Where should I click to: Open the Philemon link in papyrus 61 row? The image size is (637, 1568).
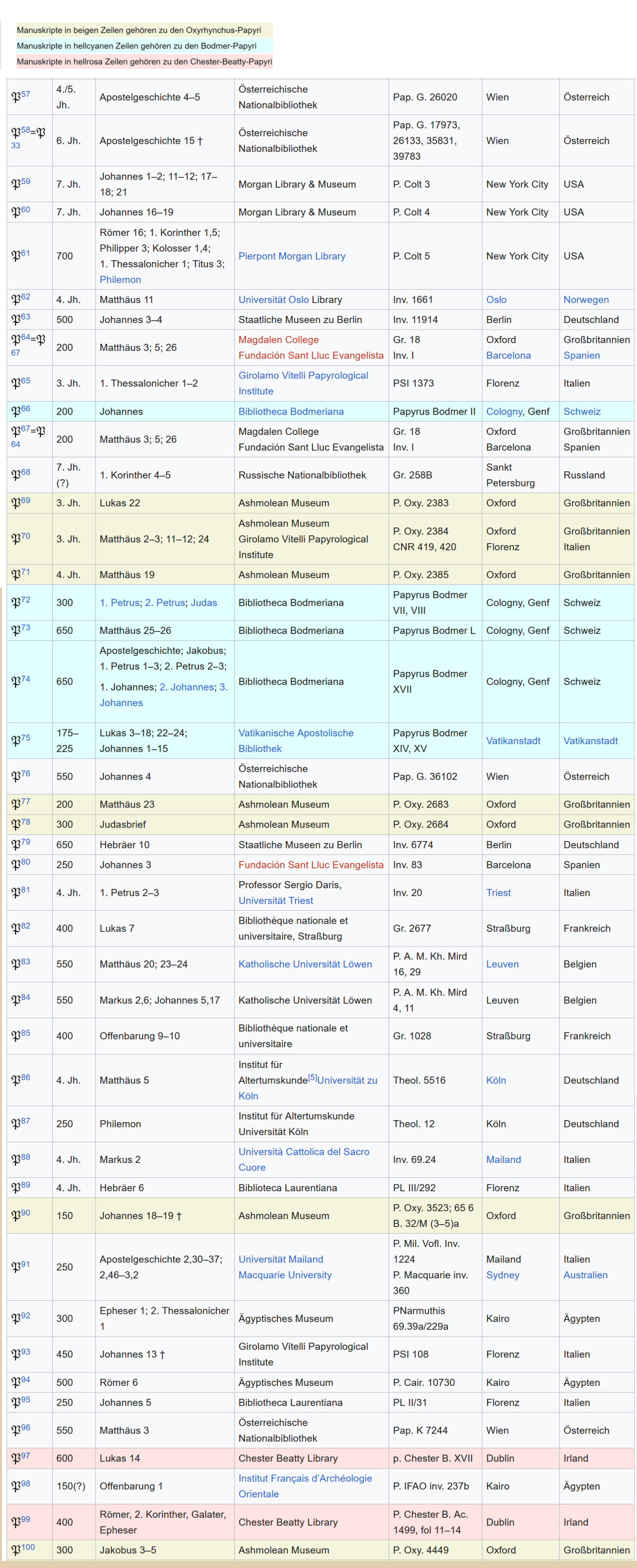point(120,279)
